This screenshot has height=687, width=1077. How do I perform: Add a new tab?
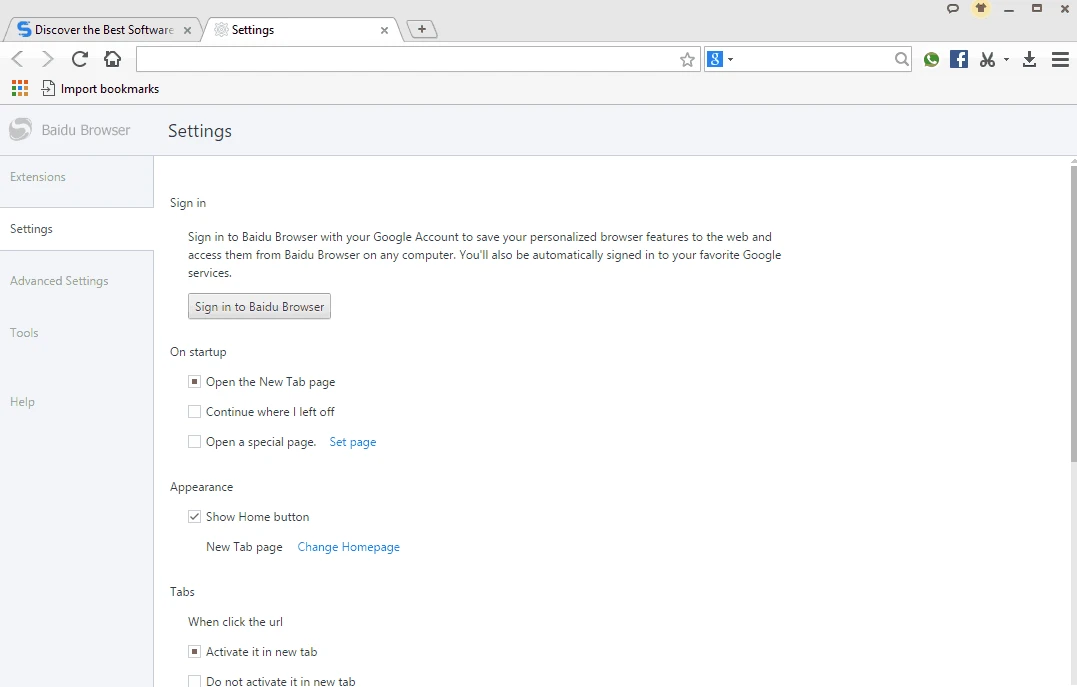[422, 29]
